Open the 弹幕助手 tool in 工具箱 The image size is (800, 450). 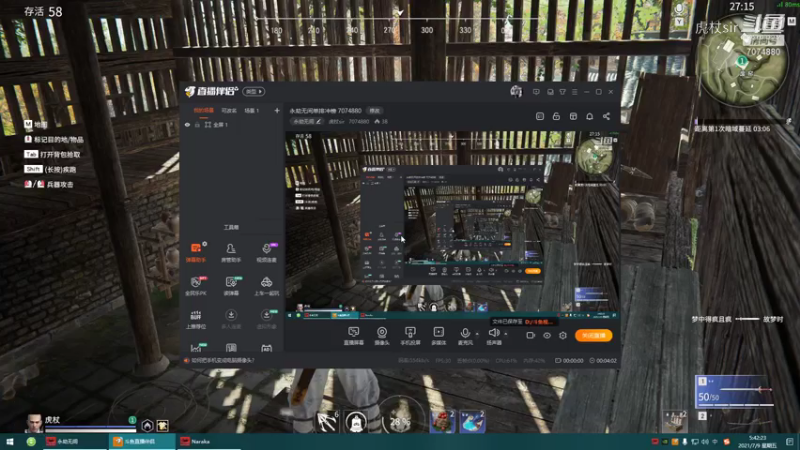point(196,252)
